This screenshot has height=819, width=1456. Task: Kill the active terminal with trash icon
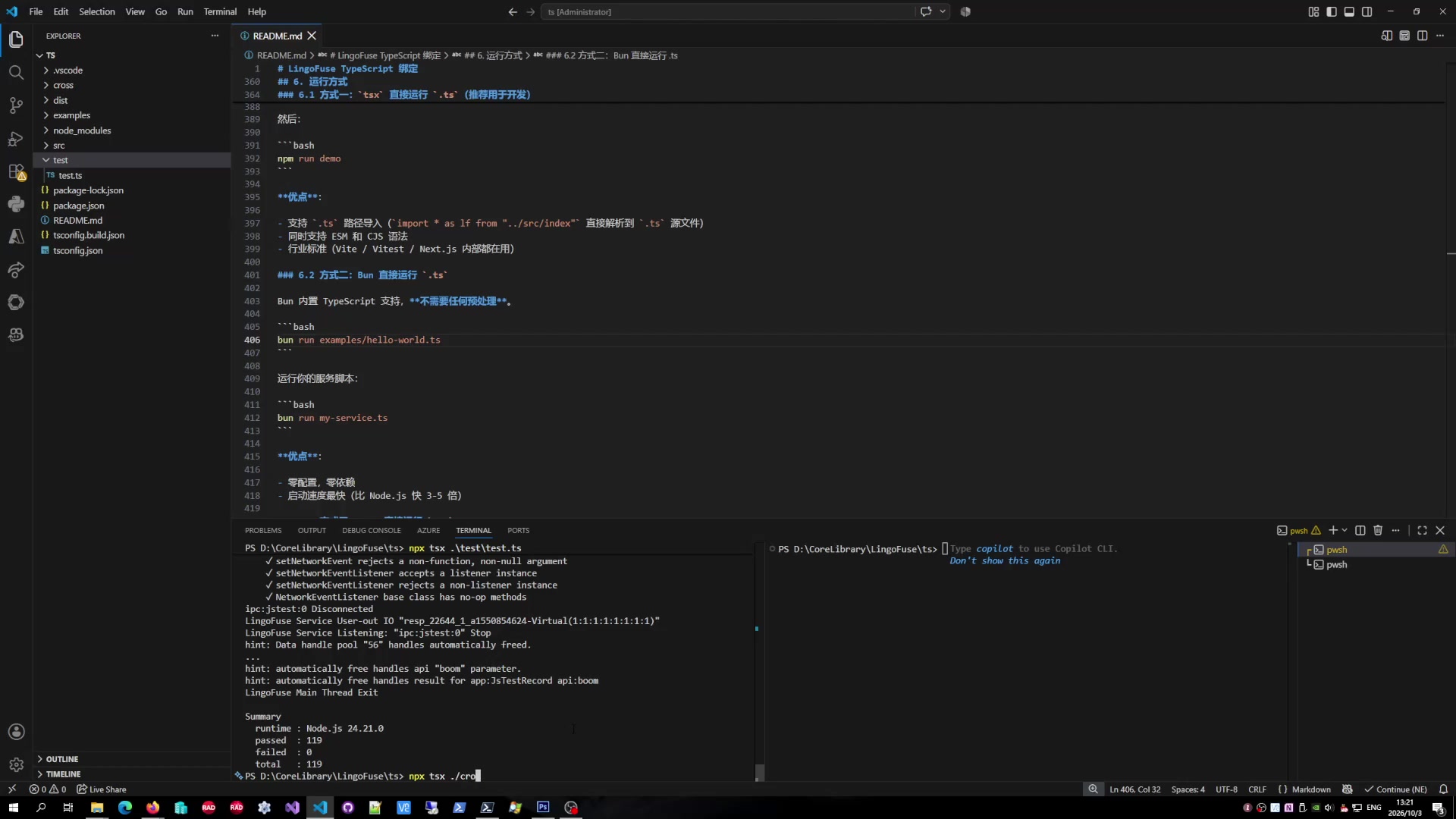click(1378, 530)
